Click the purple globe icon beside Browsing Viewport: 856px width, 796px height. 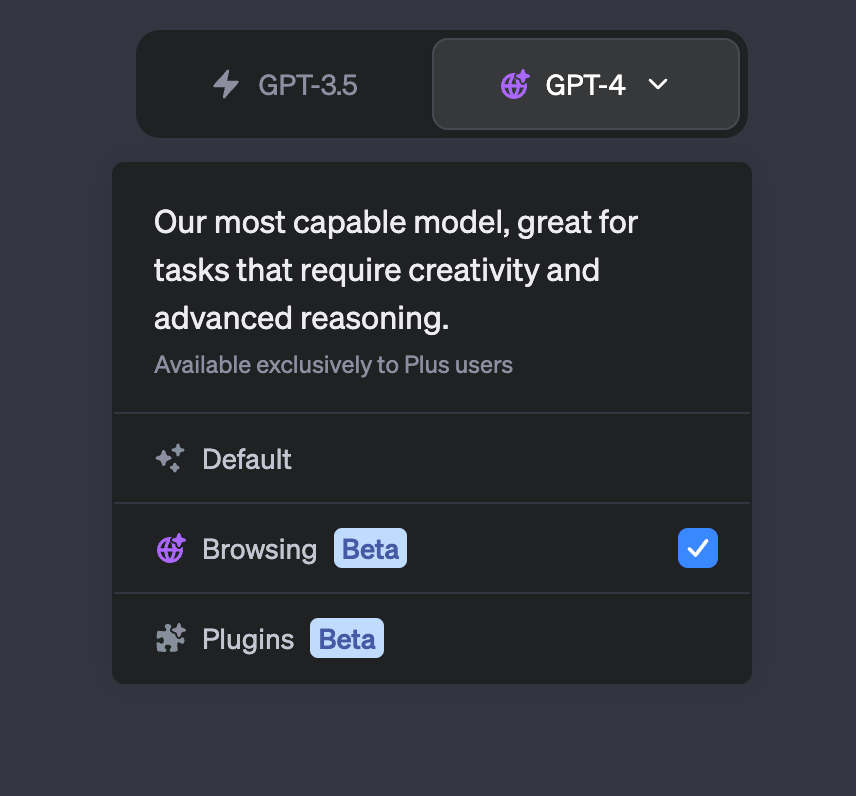tap(171, 549)
